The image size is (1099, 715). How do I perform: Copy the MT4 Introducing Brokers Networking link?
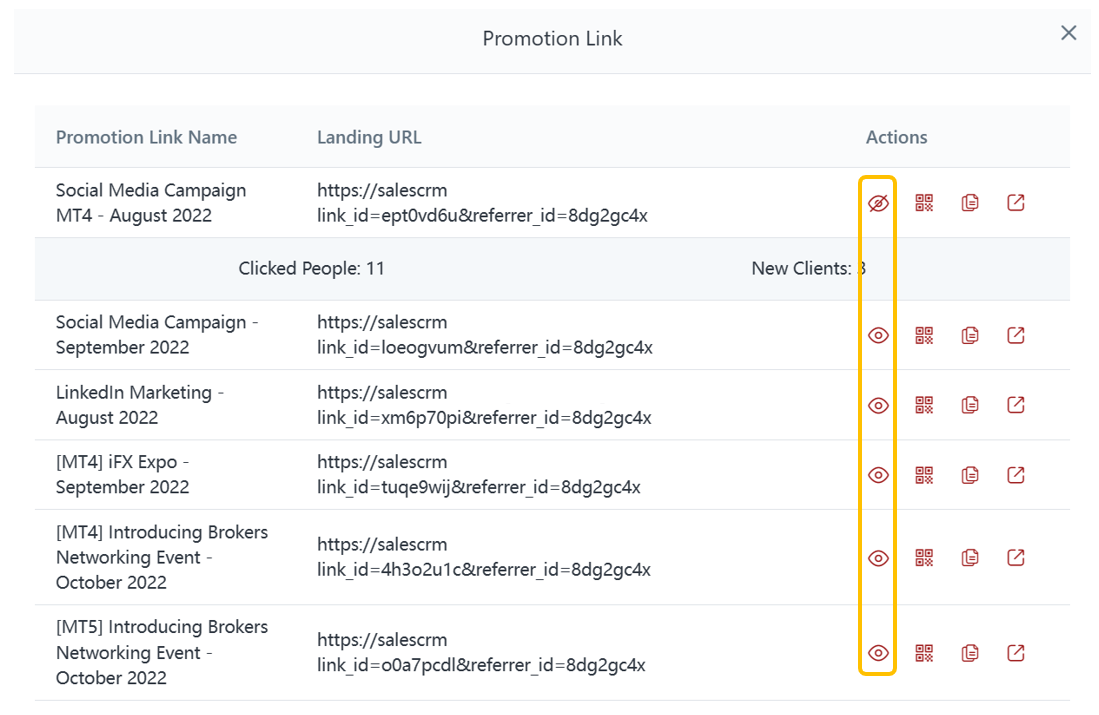point(970,557)
